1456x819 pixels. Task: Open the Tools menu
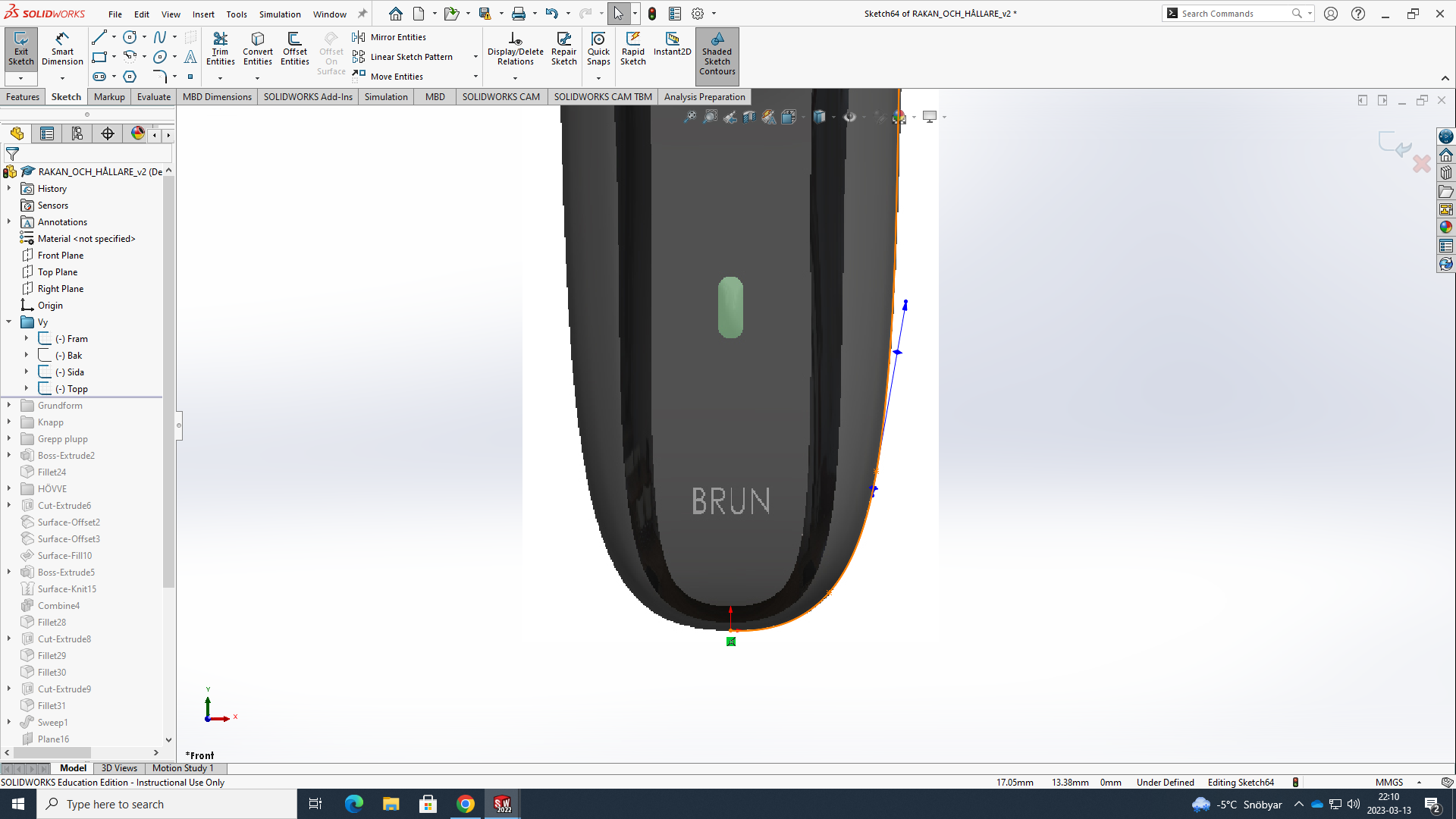[236, 14]
